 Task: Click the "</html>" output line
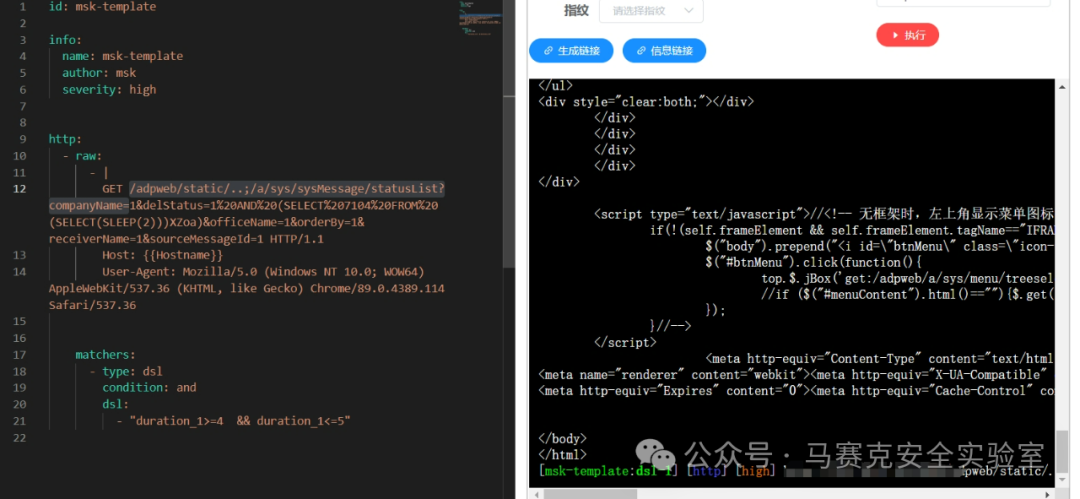562,455
